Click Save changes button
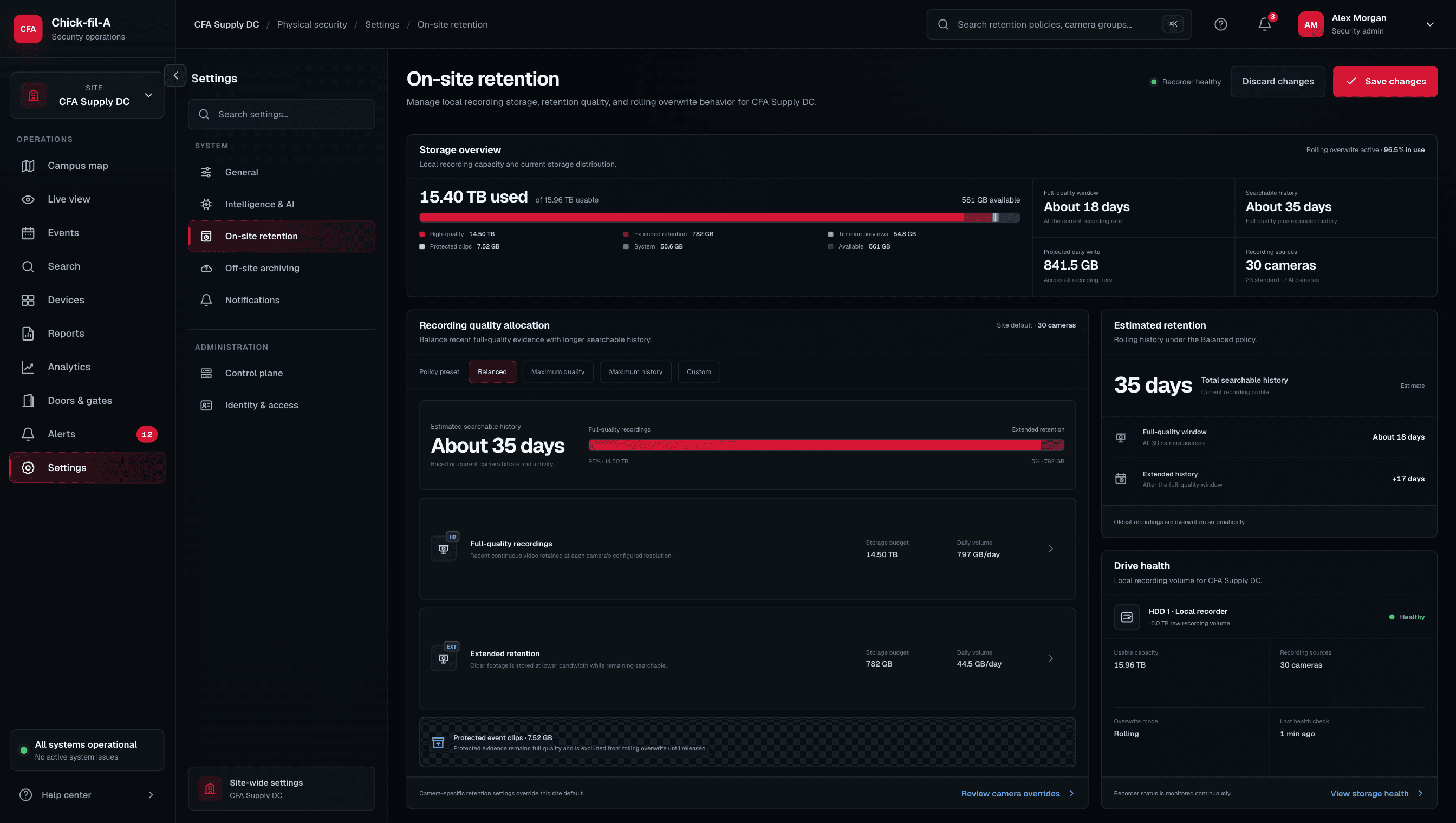 1384,81
